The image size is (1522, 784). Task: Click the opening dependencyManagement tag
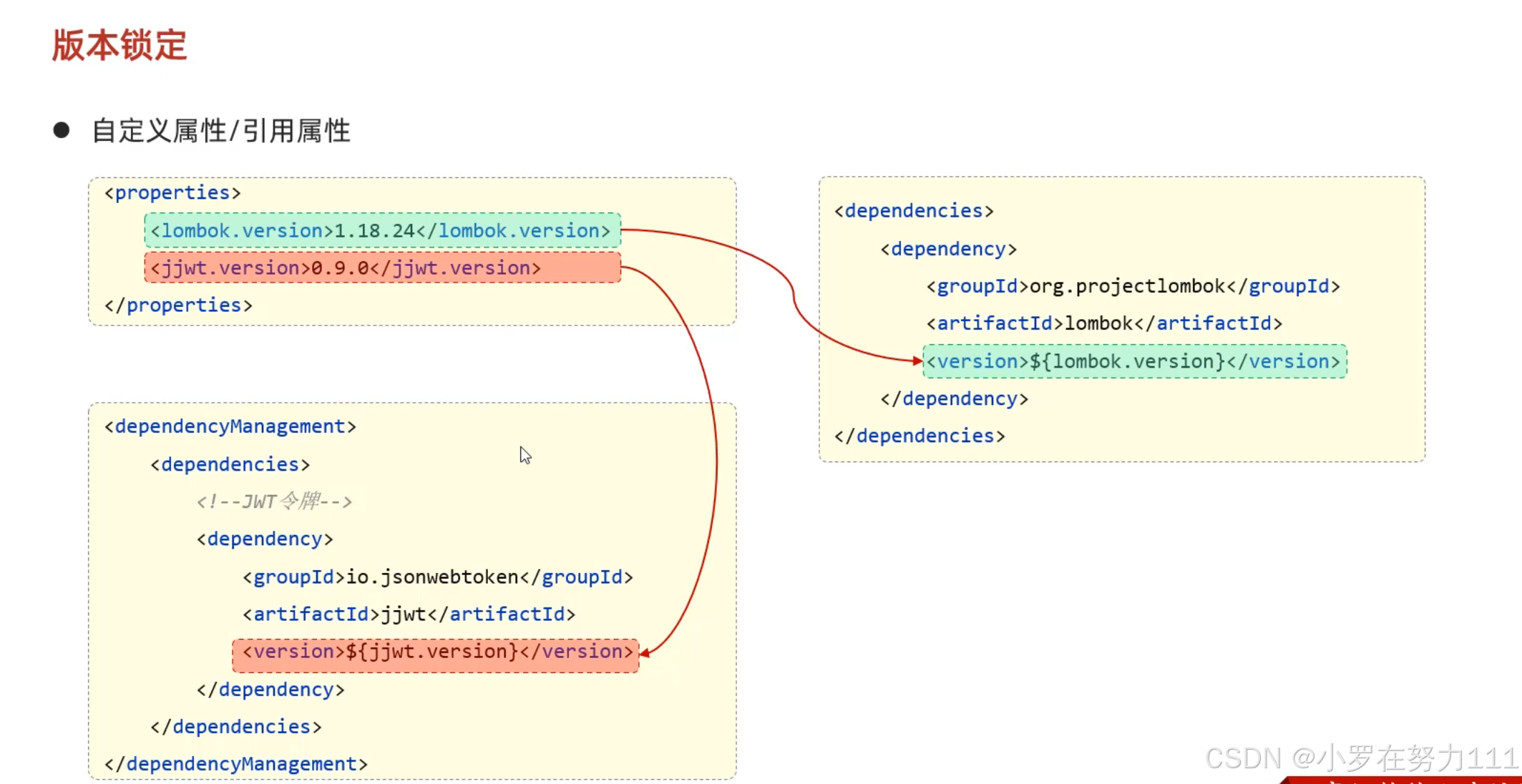tap(230, 426)
